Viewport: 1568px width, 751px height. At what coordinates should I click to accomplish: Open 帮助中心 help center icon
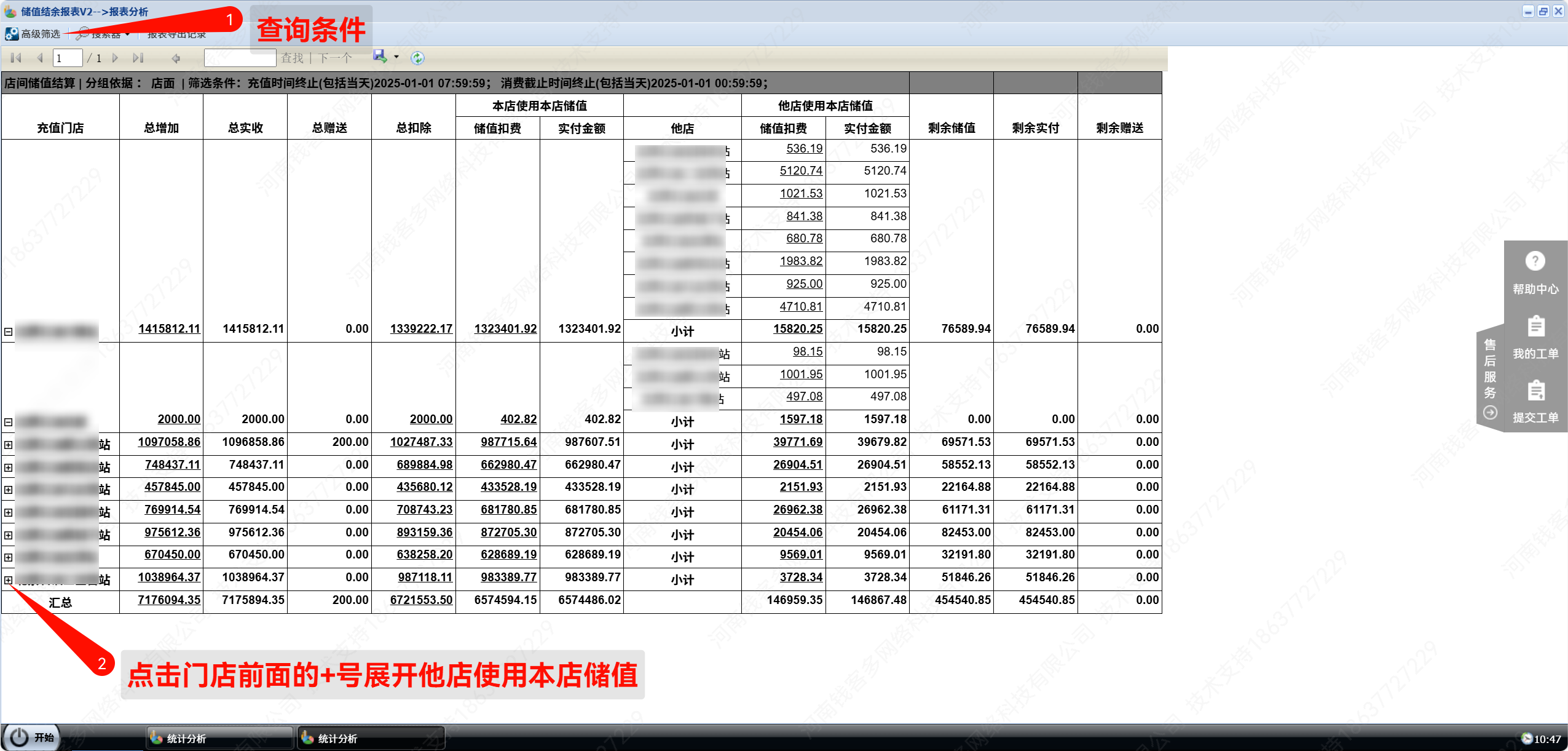pyautogui.click(x=1535, y=261)
